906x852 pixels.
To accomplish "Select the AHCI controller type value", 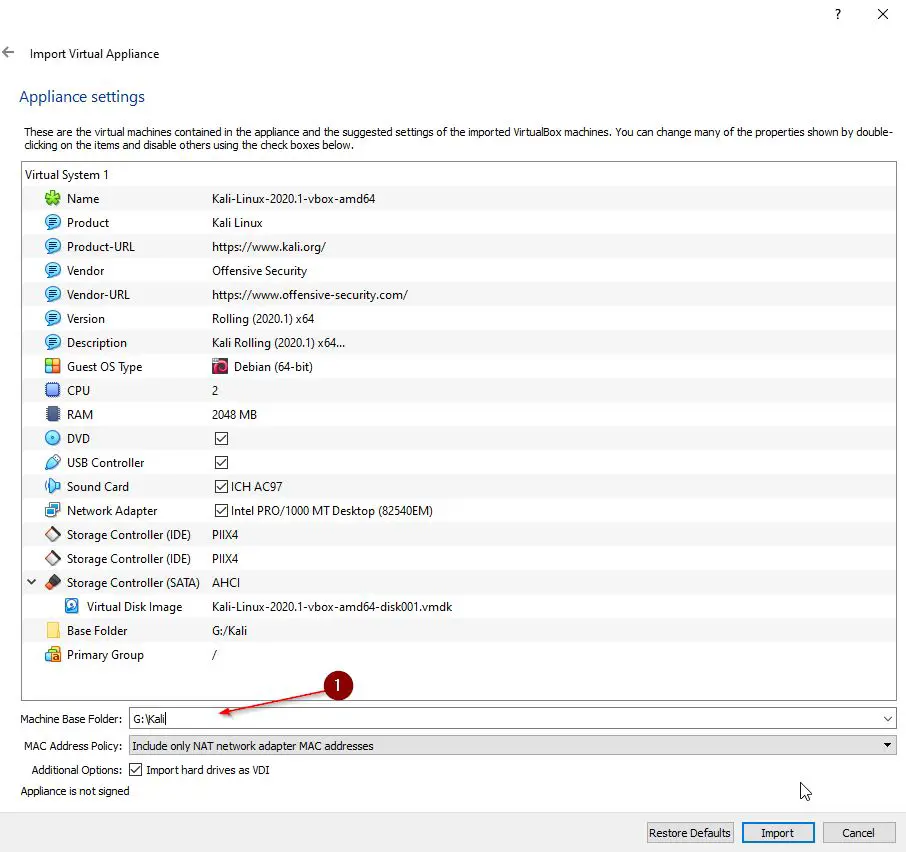I will 226,583.
